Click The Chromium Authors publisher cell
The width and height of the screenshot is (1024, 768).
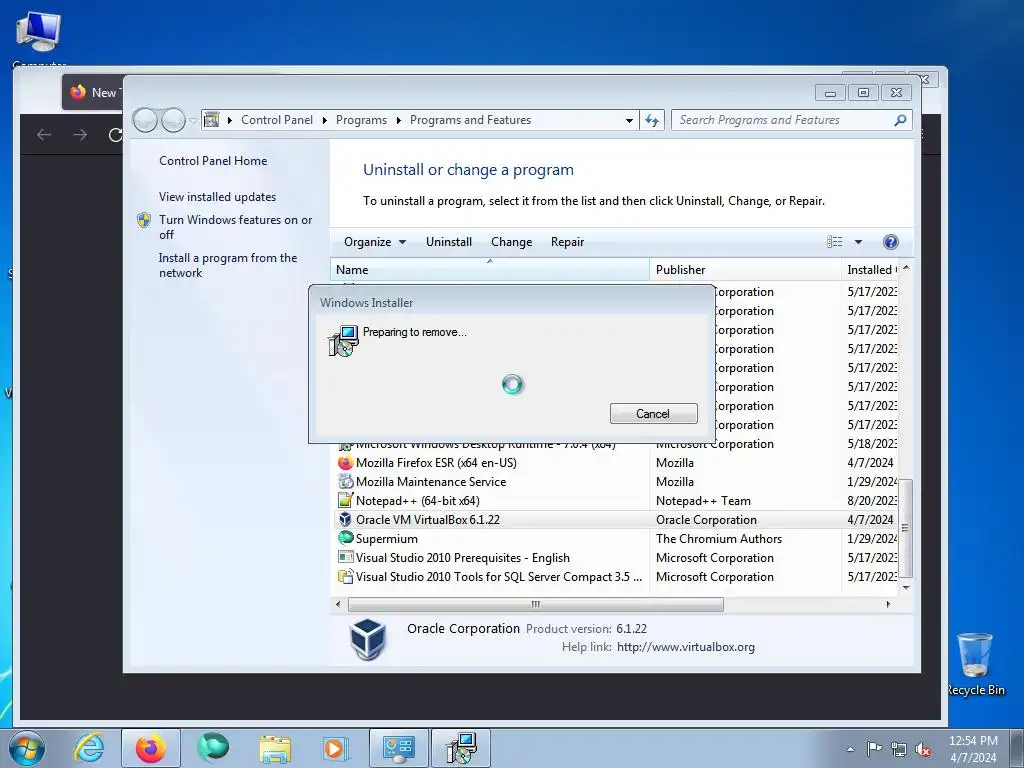tap(718, 539)
